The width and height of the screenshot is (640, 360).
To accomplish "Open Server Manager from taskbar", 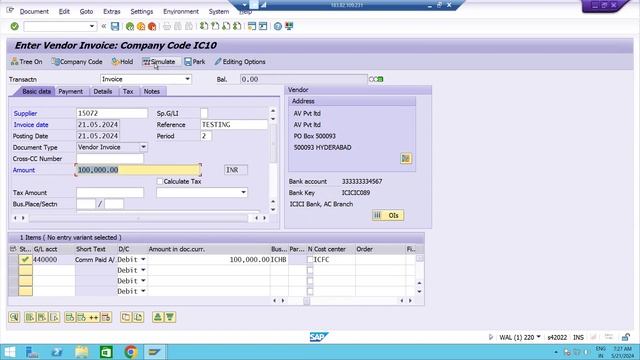I will coord(32,352).
